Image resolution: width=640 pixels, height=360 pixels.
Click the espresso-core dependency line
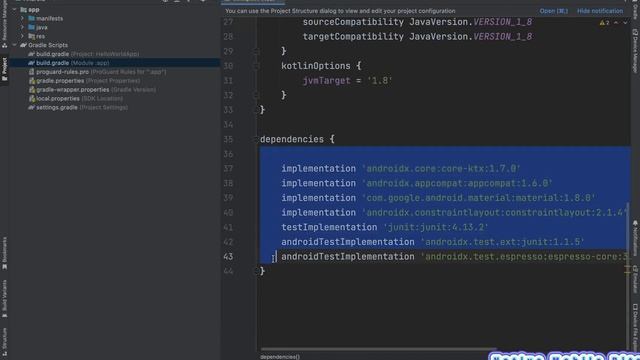(455, 257)
